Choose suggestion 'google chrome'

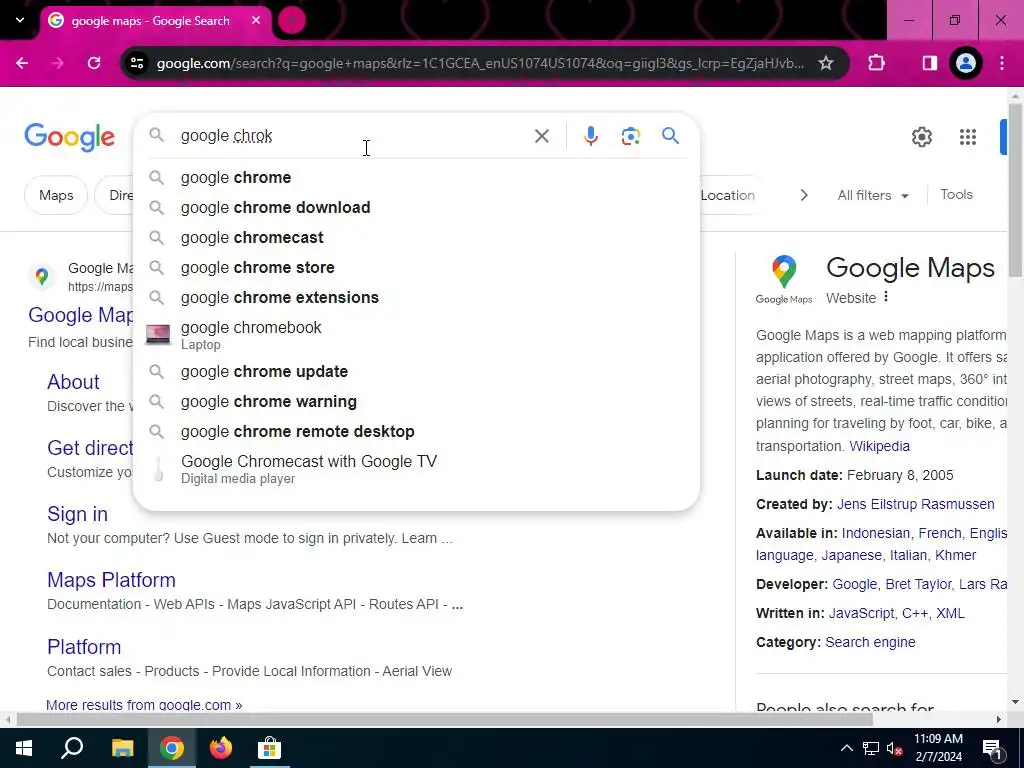(416, 178)
